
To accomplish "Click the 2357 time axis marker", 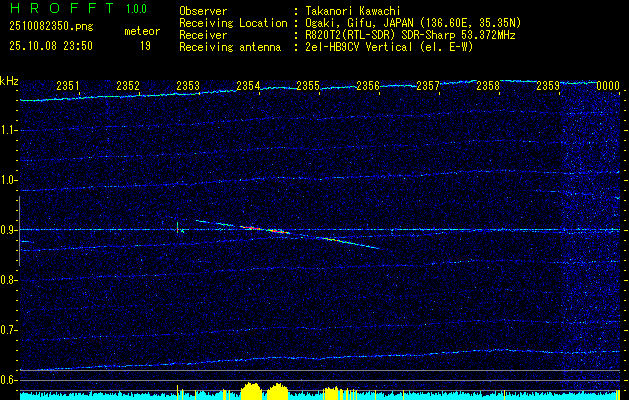I will (428, 85).
